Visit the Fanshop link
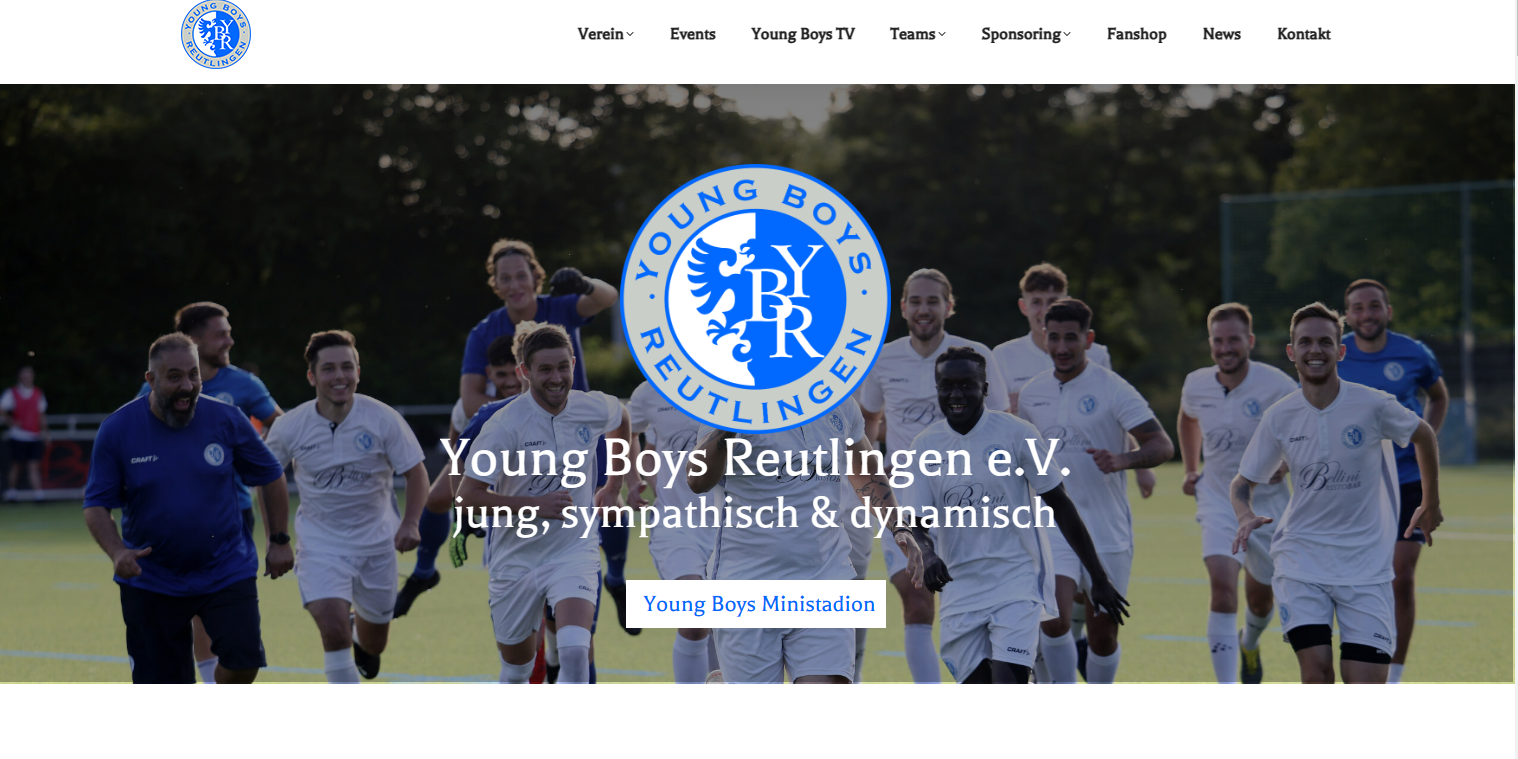The width and height of the screenshot is (1518, 759). coord(1137,34)
